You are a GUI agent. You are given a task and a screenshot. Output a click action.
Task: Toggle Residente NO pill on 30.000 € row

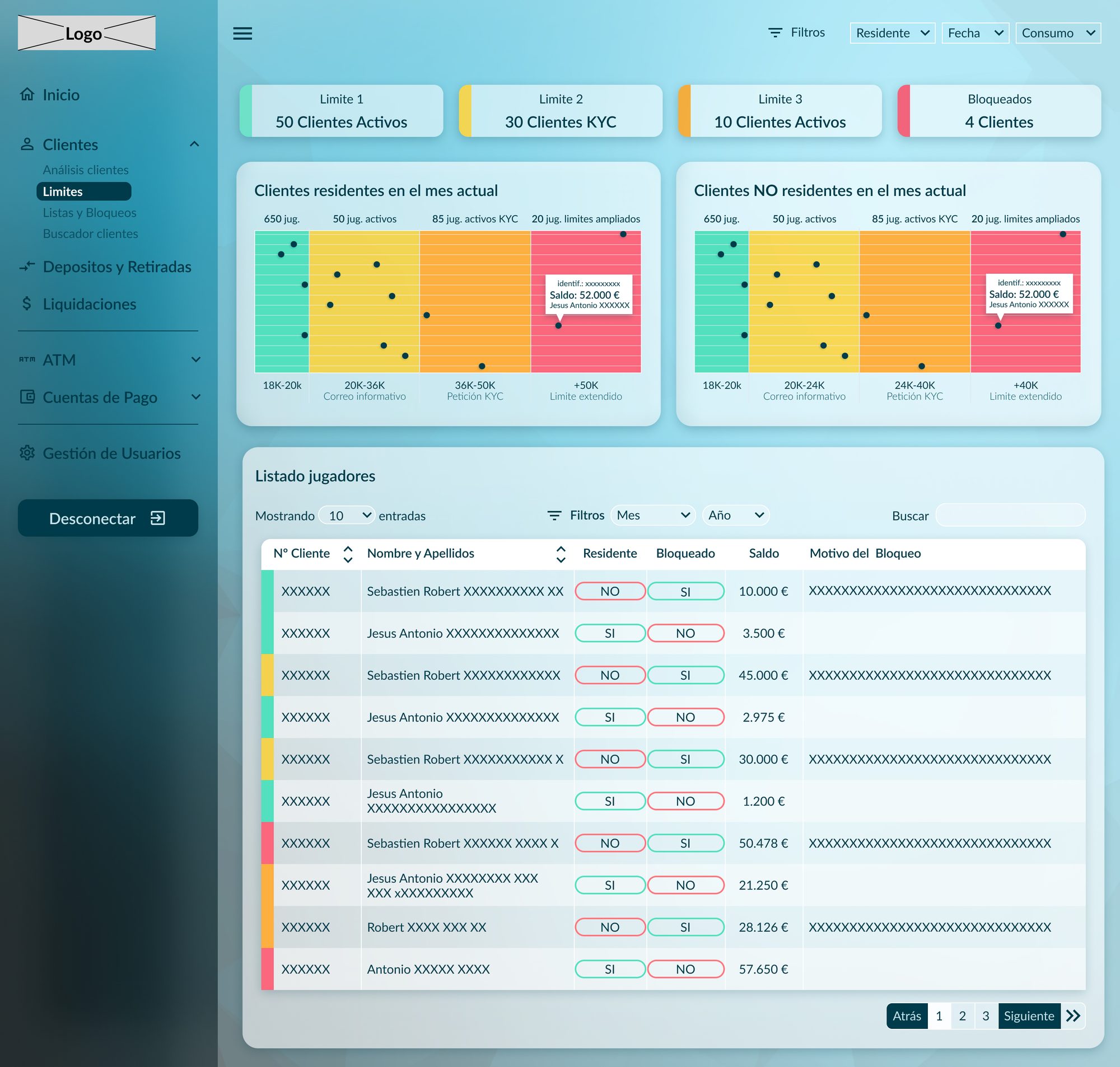click(610, 759)
